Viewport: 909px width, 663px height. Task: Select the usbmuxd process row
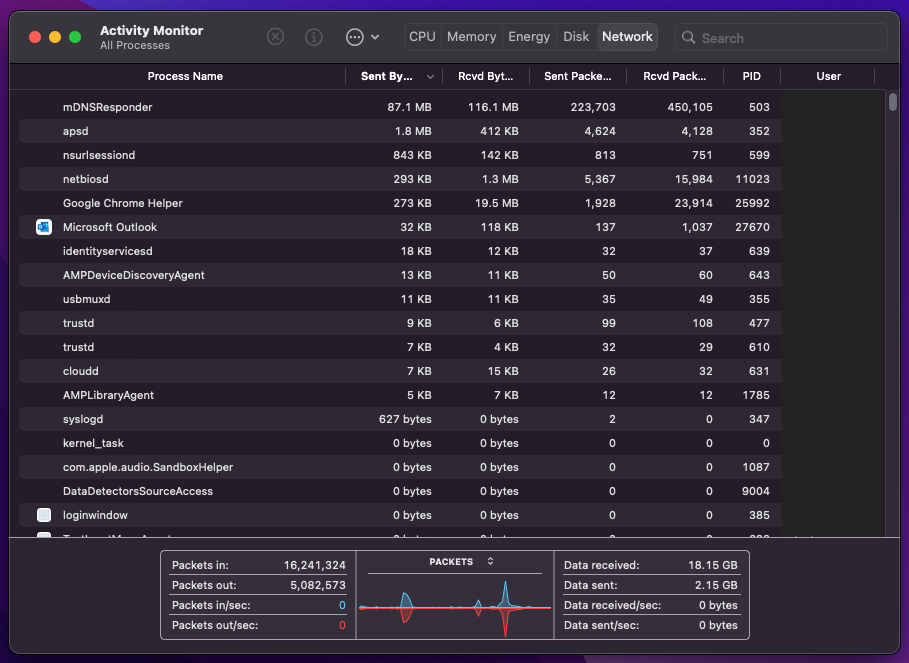[x=400, y=299]
